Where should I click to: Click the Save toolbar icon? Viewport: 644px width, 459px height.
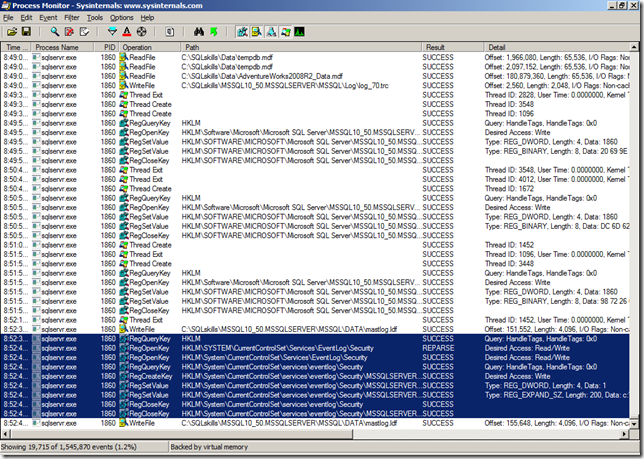(26, 32)
